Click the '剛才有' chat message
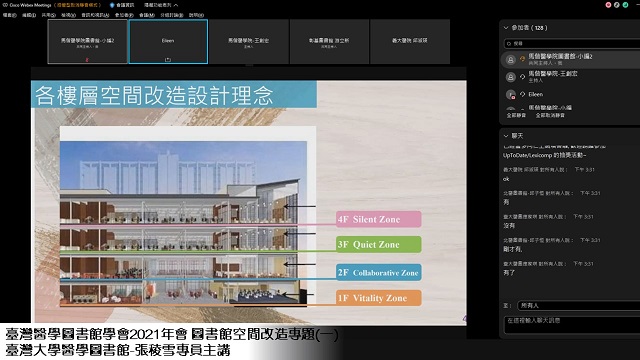This screenshot has height=360, width=640. pos(512,249)
